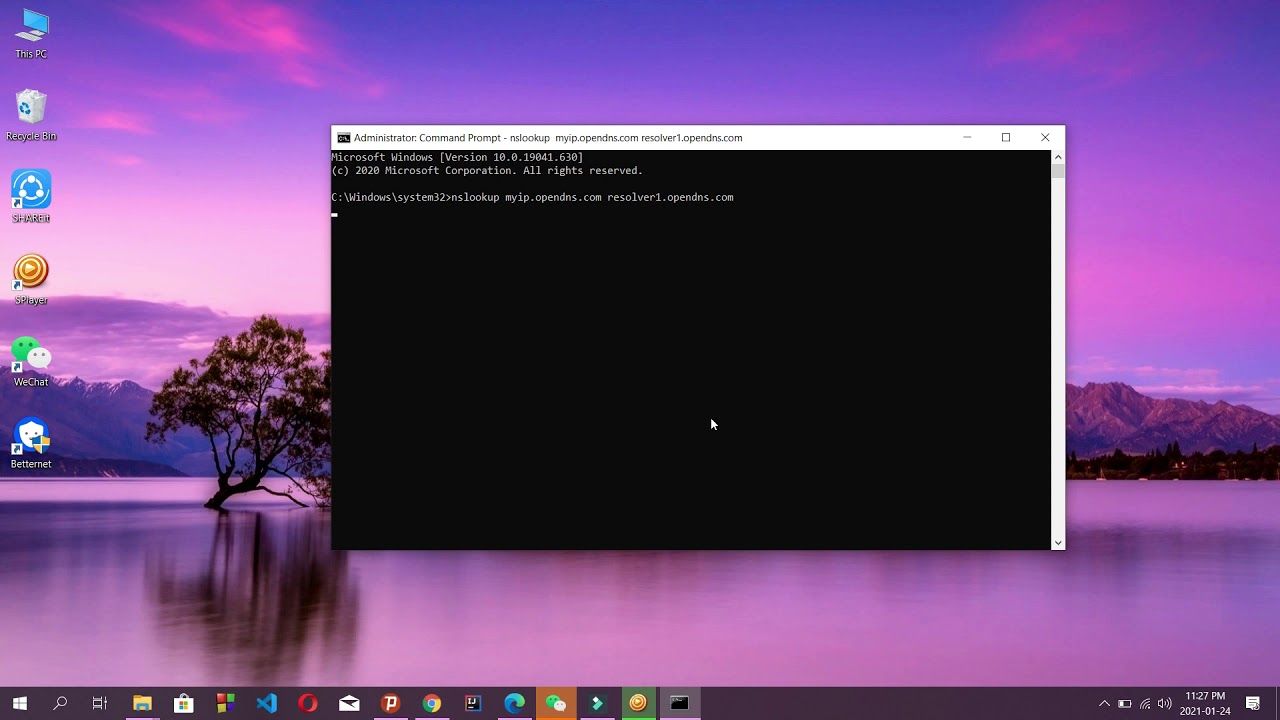Click the Microsoft Windows version line
Screen dimensions: 1280x720
click(x=457, y=157)
